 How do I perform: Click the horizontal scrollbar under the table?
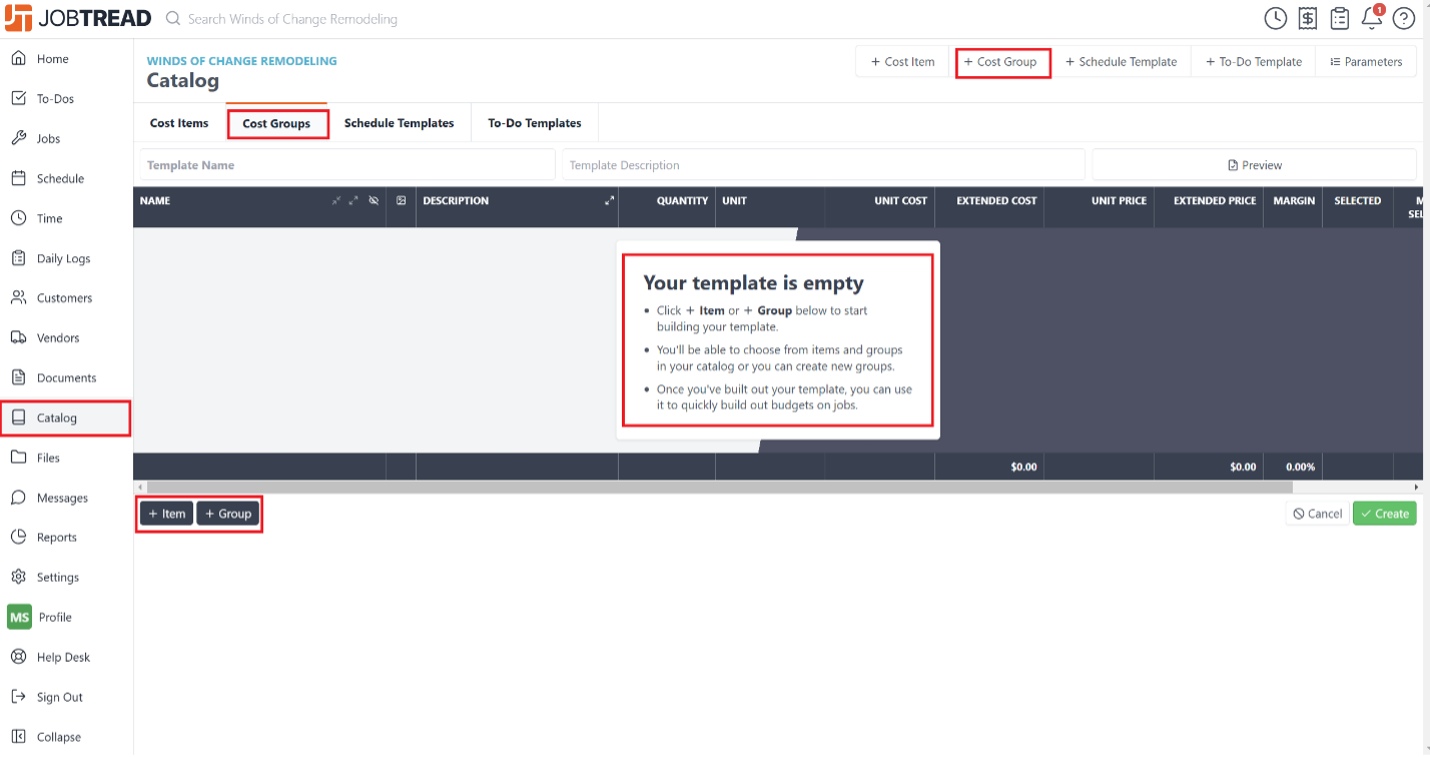click(x=720, y=487)
